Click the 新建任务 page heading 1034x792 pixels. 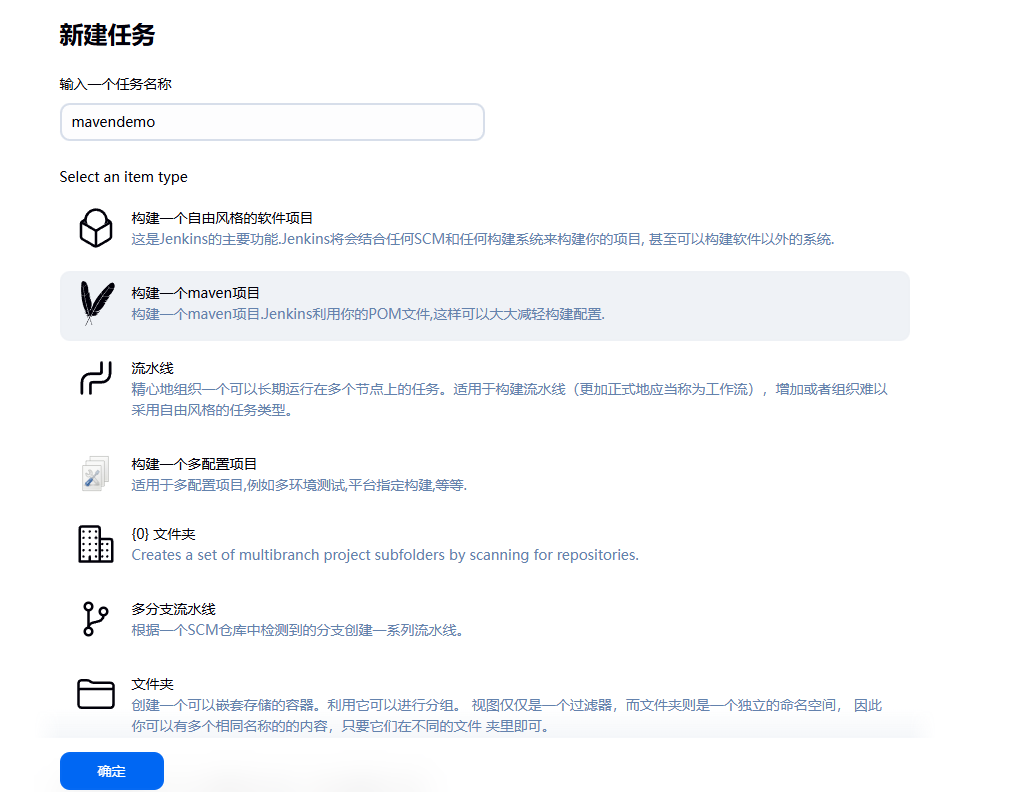pos(107,34)
